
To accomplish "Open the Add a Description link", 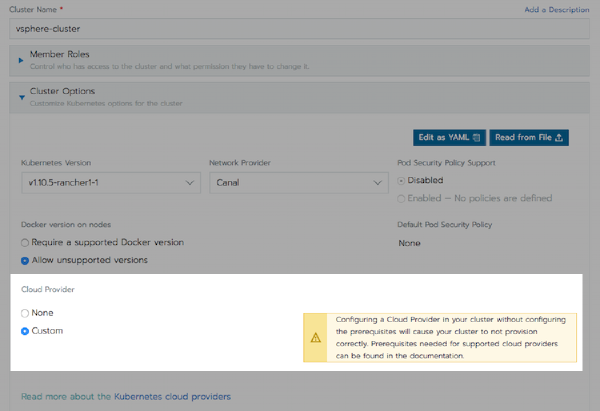I will tap(556, 10).
